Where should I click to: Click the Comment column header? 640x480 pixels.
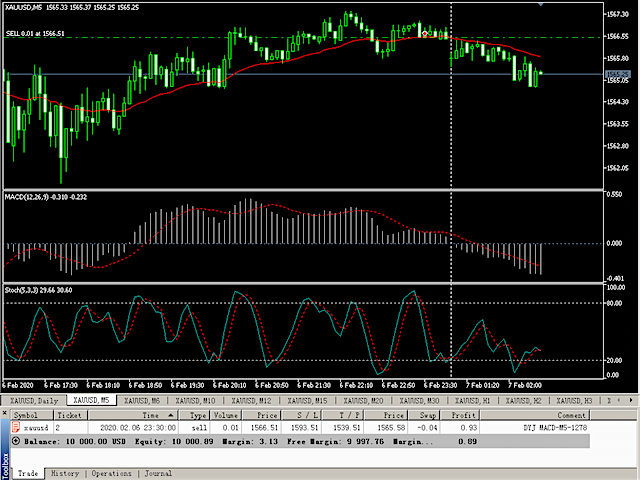573,414
